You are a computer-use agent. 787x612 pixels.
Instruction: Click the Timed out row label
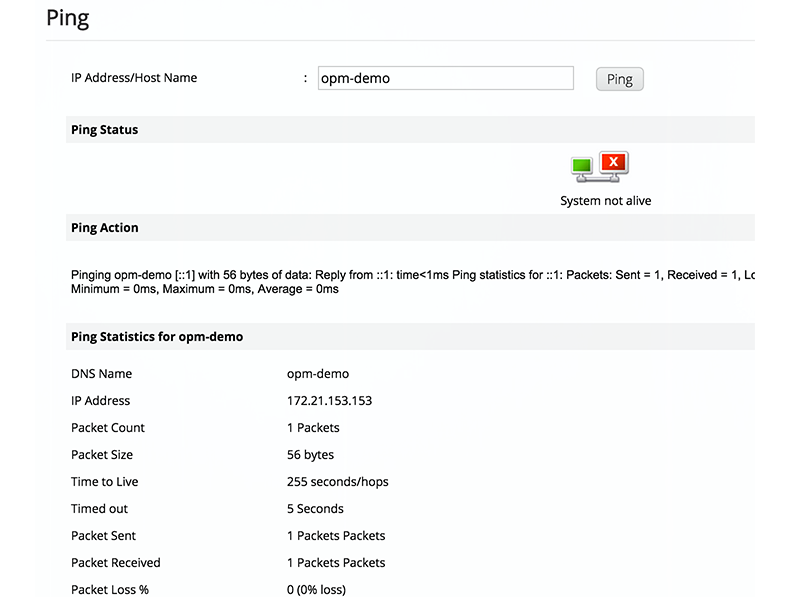click(99, 509)
